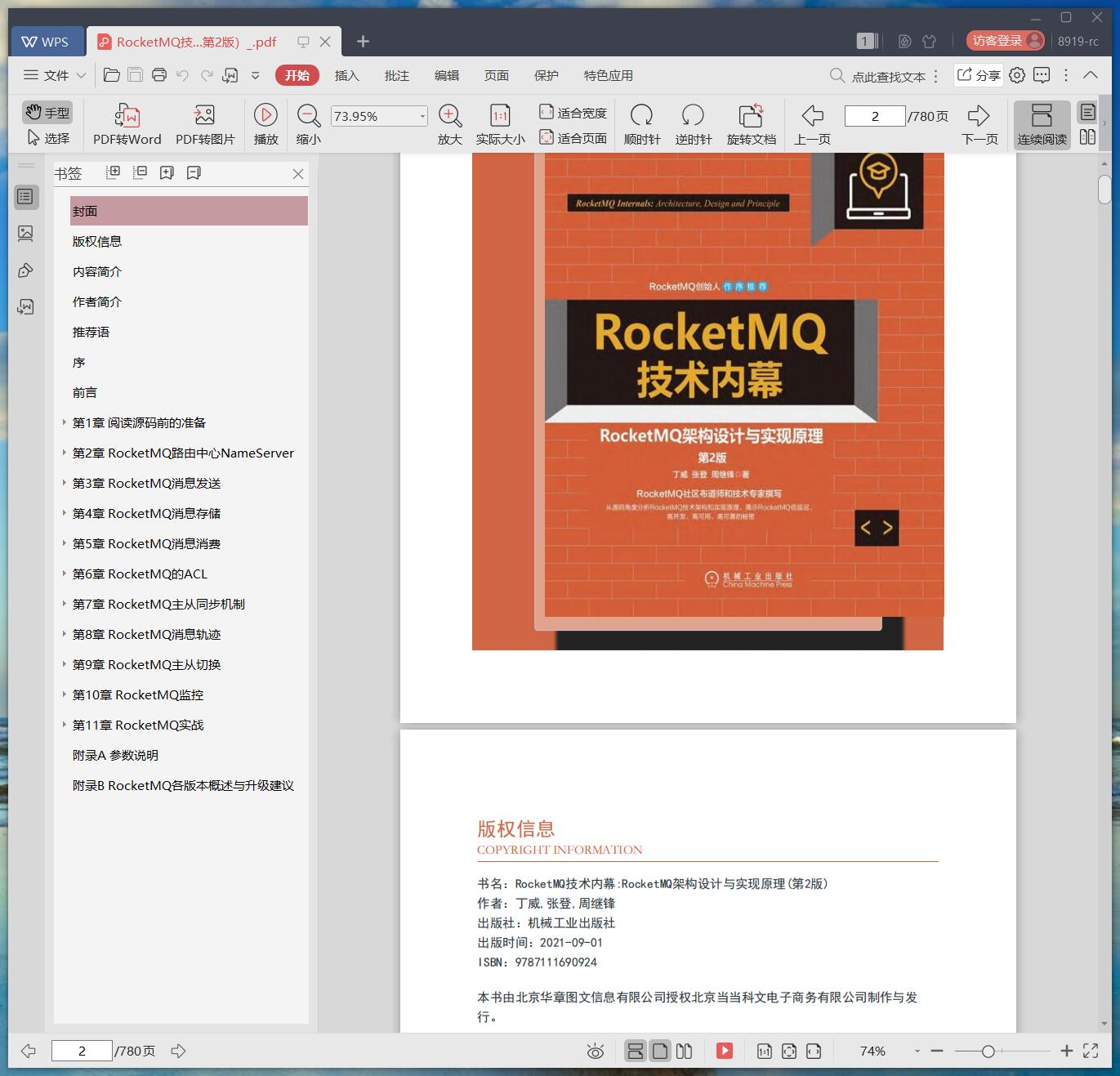Screen dimensions: 1120x1076
Task: Switch to the 特色应用 tab
Action: 608,75
